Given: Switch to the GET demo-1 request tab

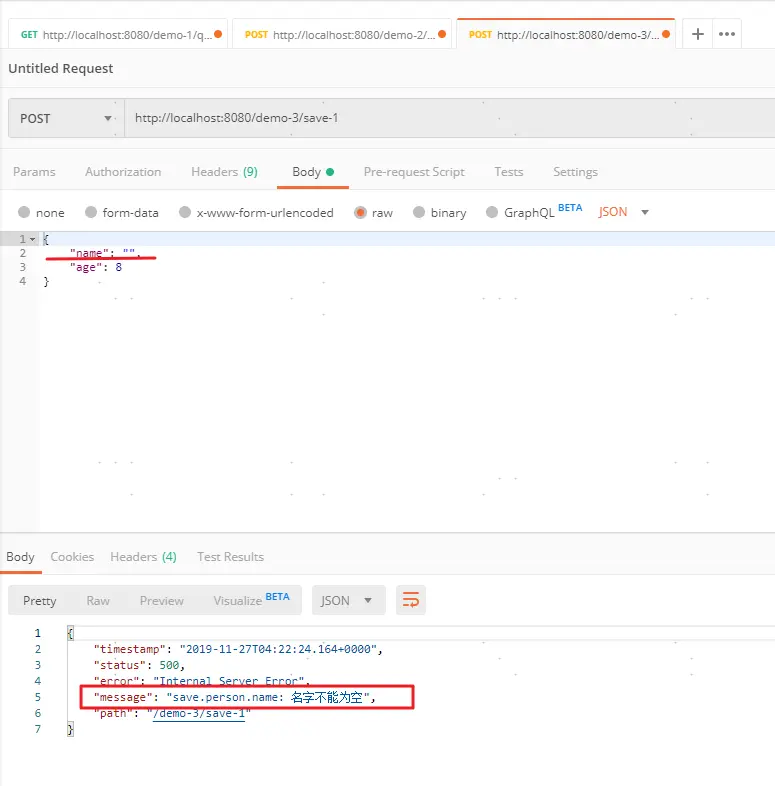Looking at the screenshot, I should pyautogui.click(x=118, y=34).
